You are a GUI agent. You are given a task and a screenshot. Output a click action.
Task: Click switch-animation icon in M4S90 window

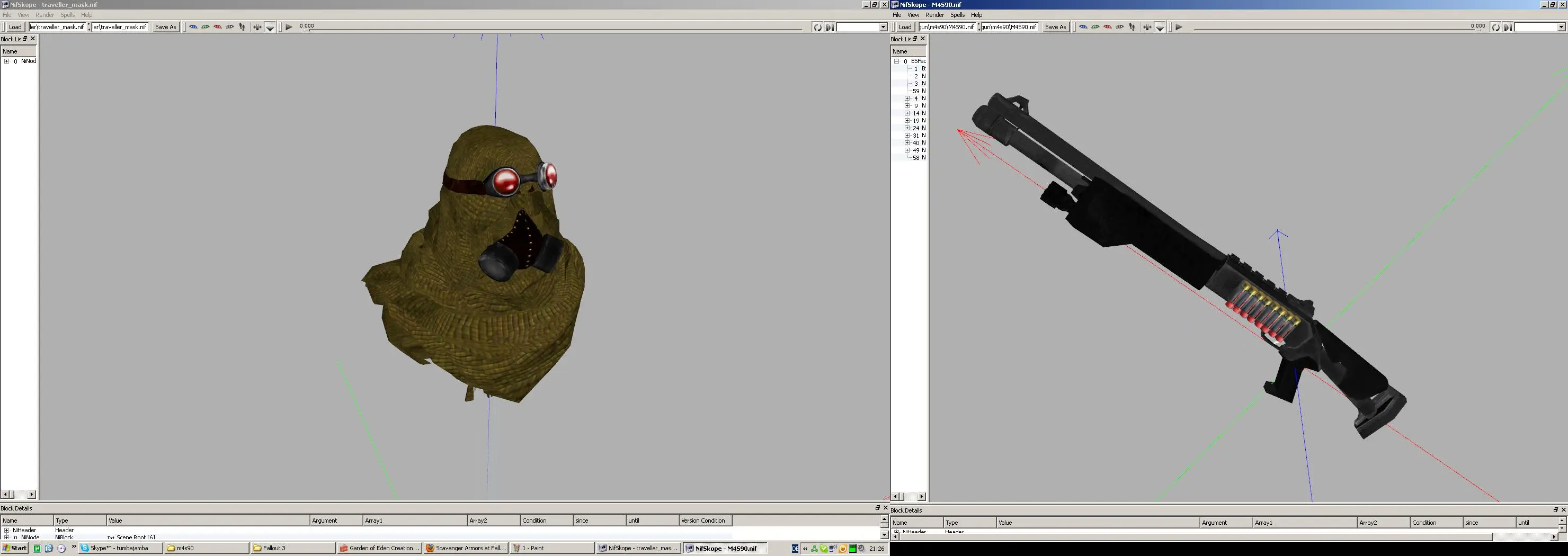tap(1508, 27)
